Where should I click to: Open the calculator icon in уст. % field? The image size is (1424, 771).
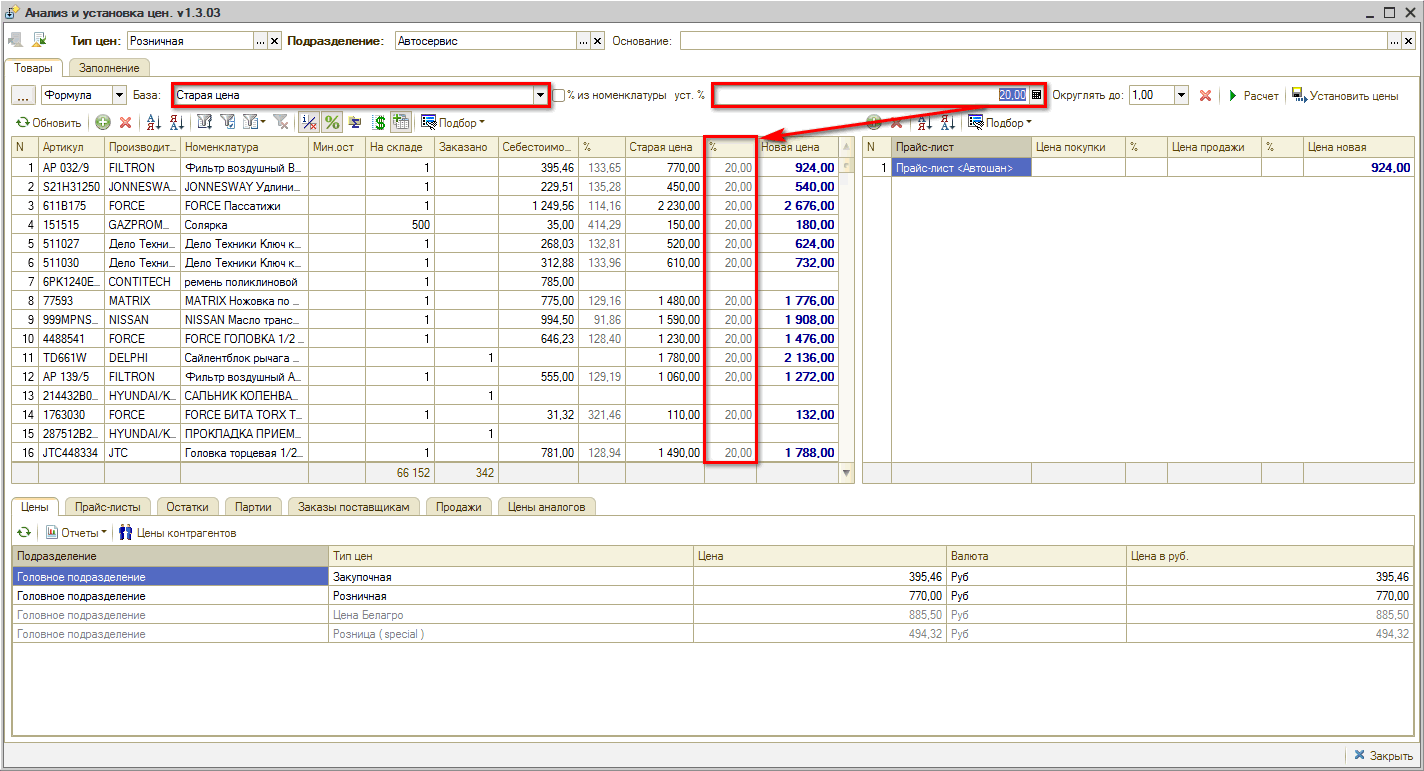point(1037,95)
